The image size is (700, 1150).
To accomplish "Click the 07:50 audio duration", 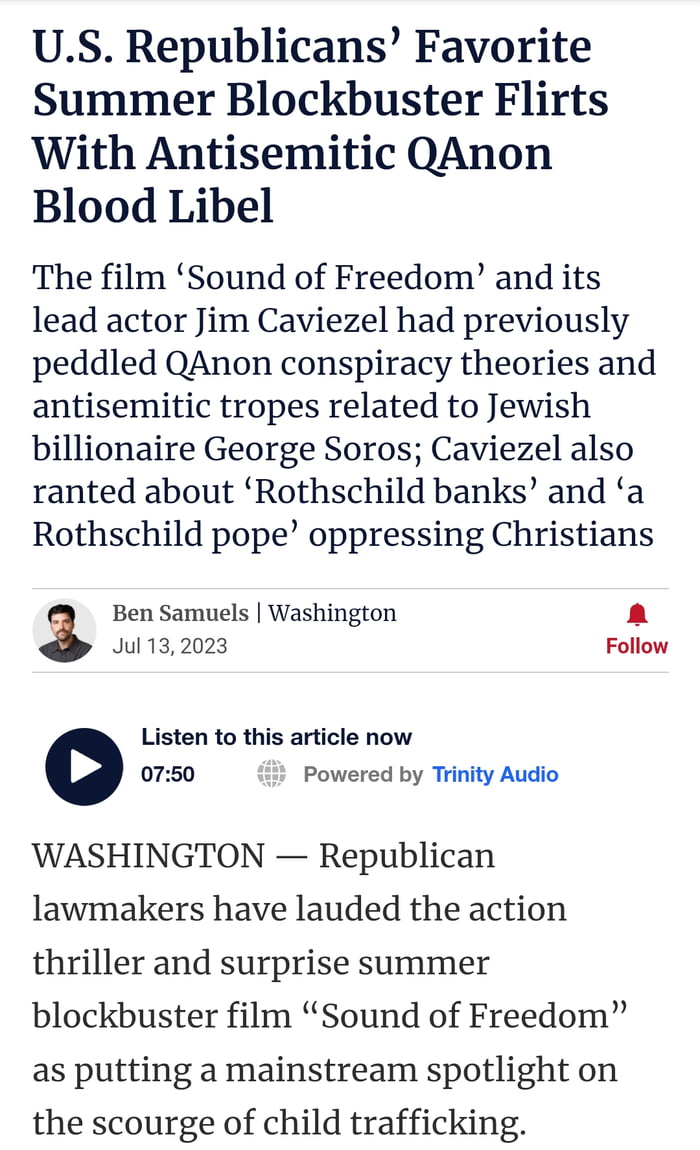I will 168,774.
